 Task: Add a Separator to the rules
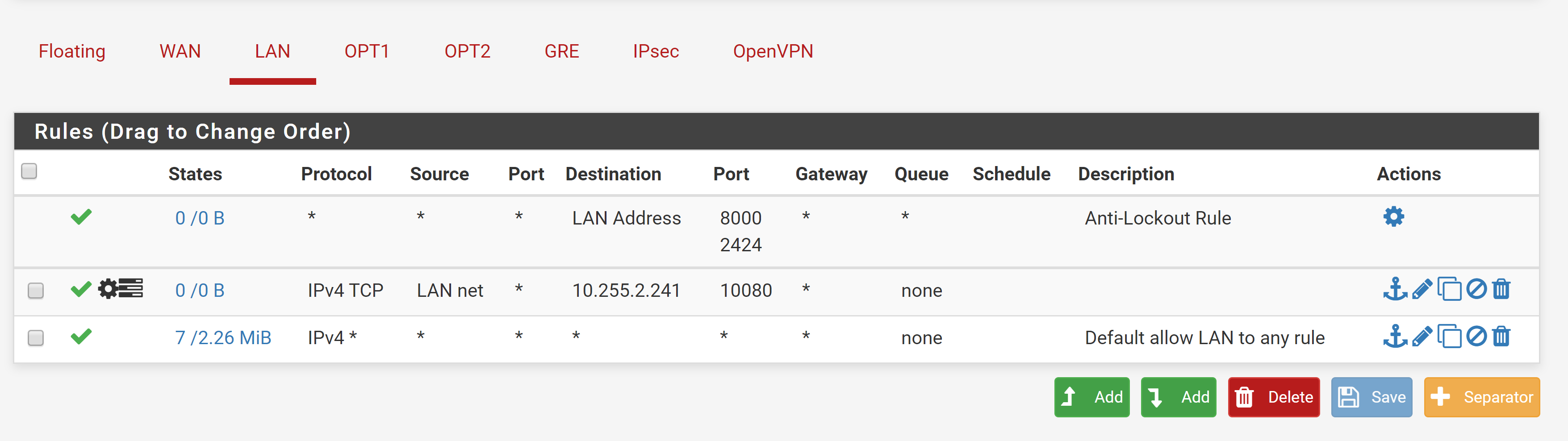tap(1481, 397)
